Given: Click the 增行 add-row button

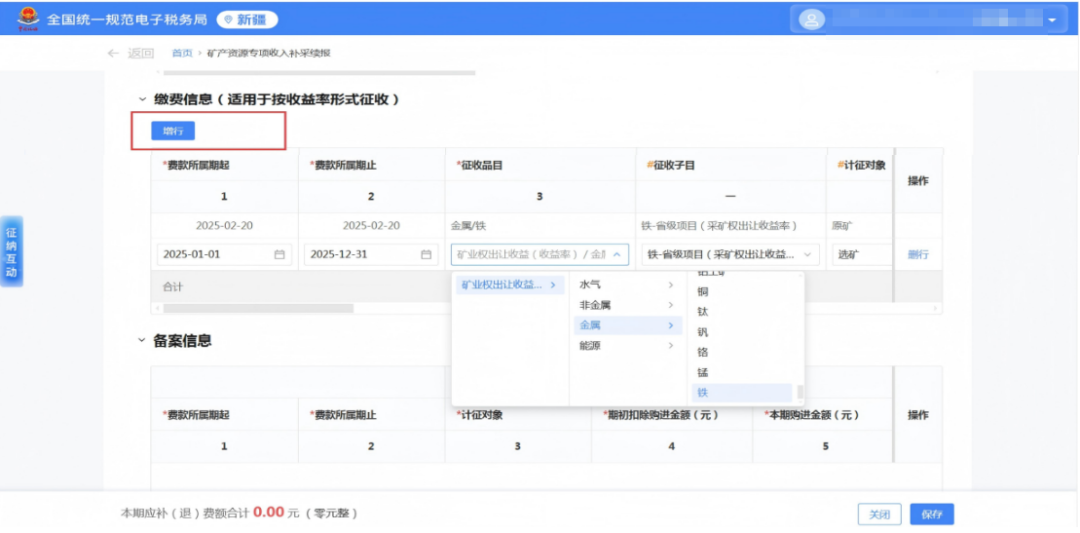Looking at the screenshot, I should pos(173,131).
